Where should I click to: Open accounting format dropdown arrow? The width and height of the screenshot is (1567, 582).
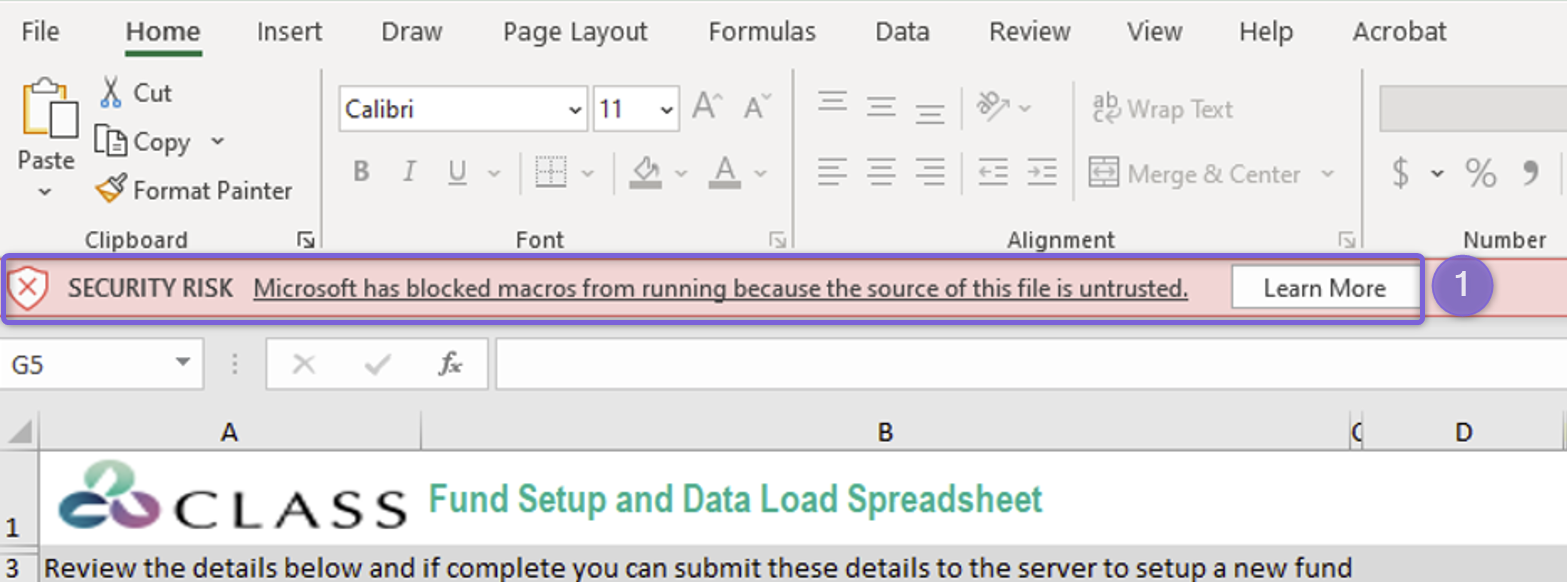[x=1437, y=174]
